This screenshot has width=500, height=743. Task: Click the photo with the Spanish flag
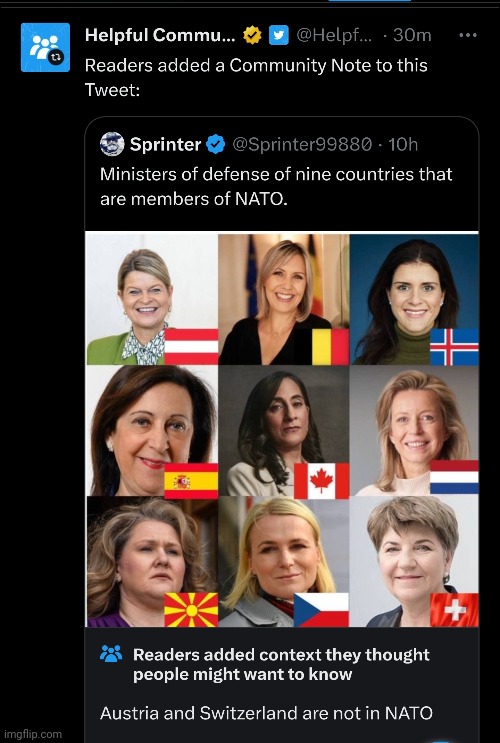tap(152, 431)
